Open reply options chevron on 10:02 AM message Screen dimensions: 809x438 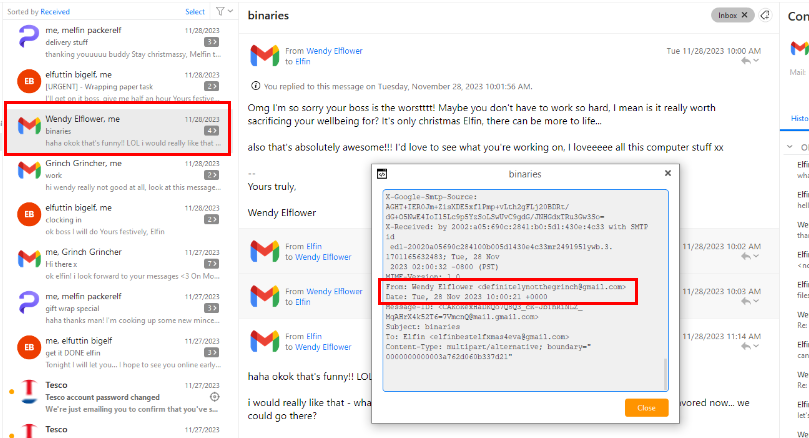756,256
